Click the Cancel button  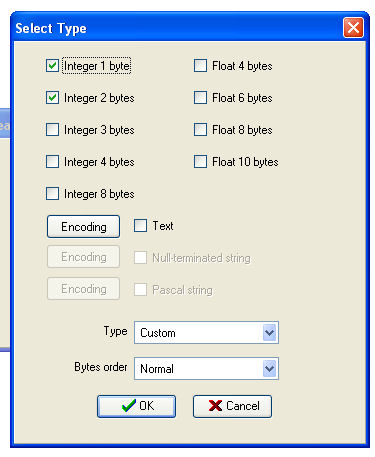[x=232, y=406]
